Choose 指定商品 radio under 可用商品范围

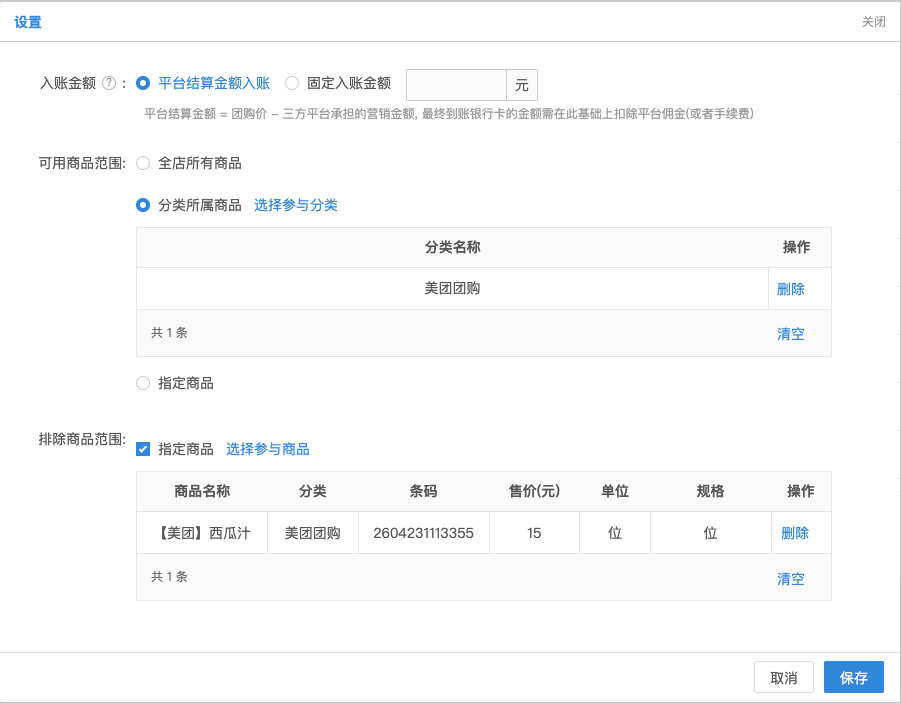143,383
